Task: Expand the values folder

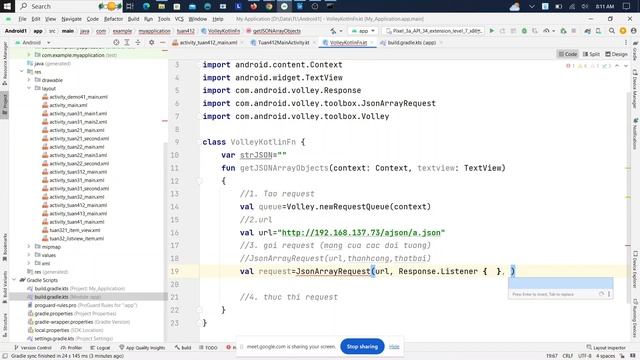Action: [x=29, y=255]
